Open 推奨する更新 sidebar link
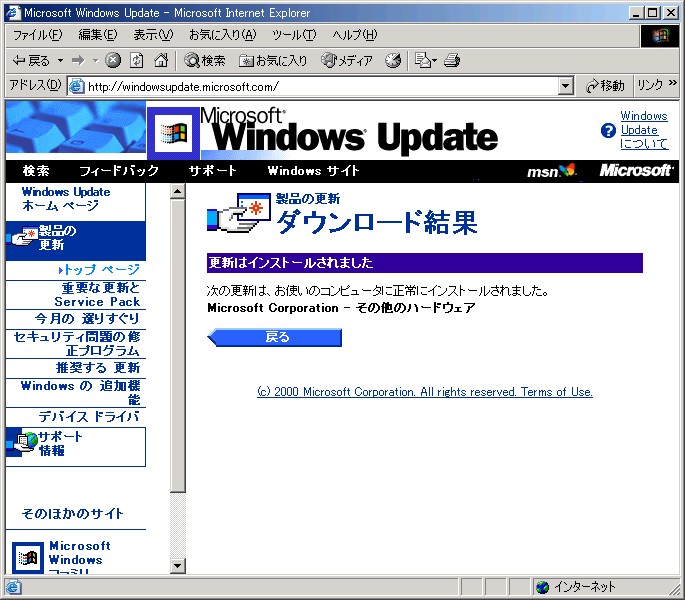This screenshot has height=600, width=685. (98, 368)
